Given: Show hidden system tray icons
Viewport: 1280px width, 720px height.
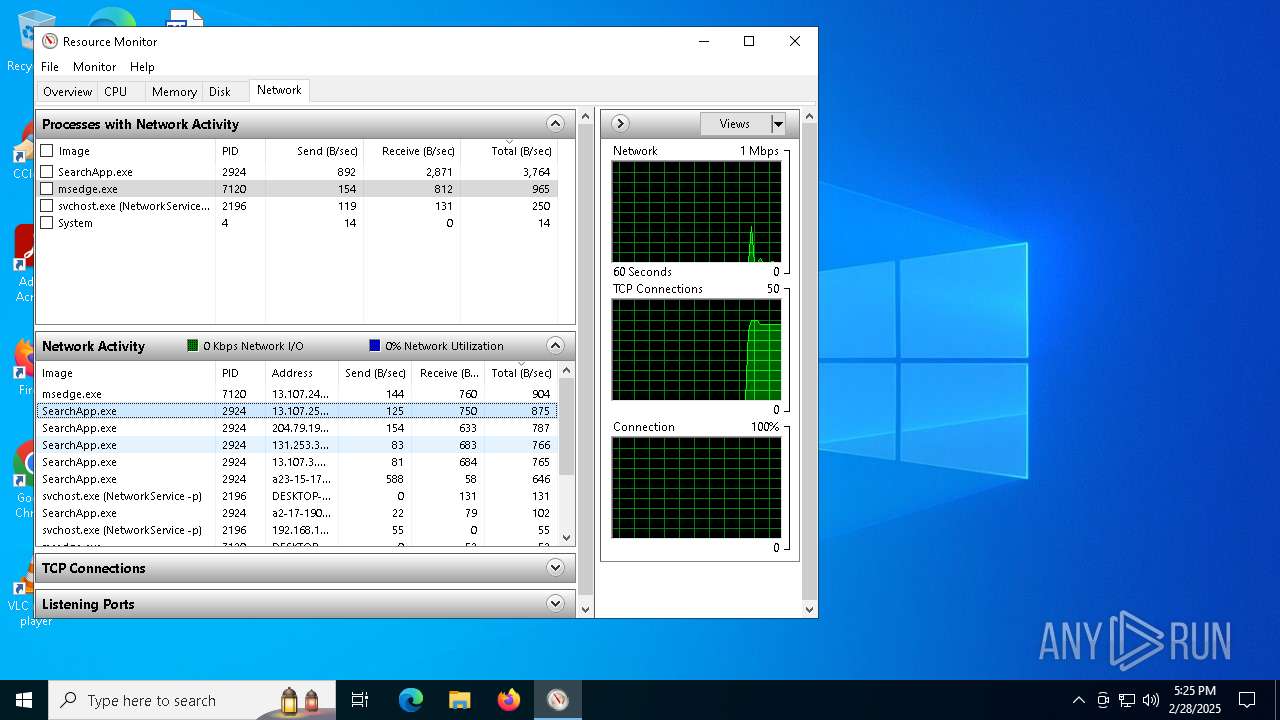Looking at the screenshot, I should (1078, 700).
